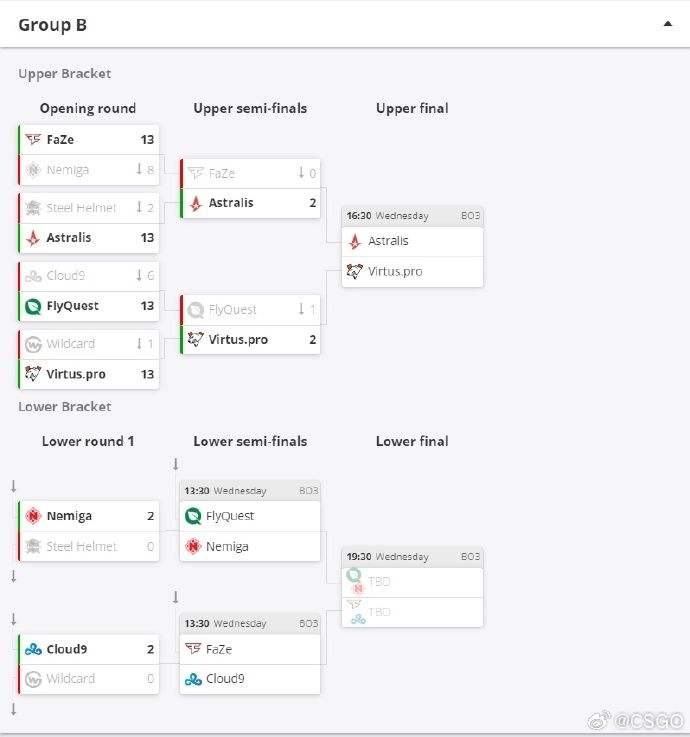
Task: Click Steel Helmet logo in opening round
Action: [x=33, y=208]
